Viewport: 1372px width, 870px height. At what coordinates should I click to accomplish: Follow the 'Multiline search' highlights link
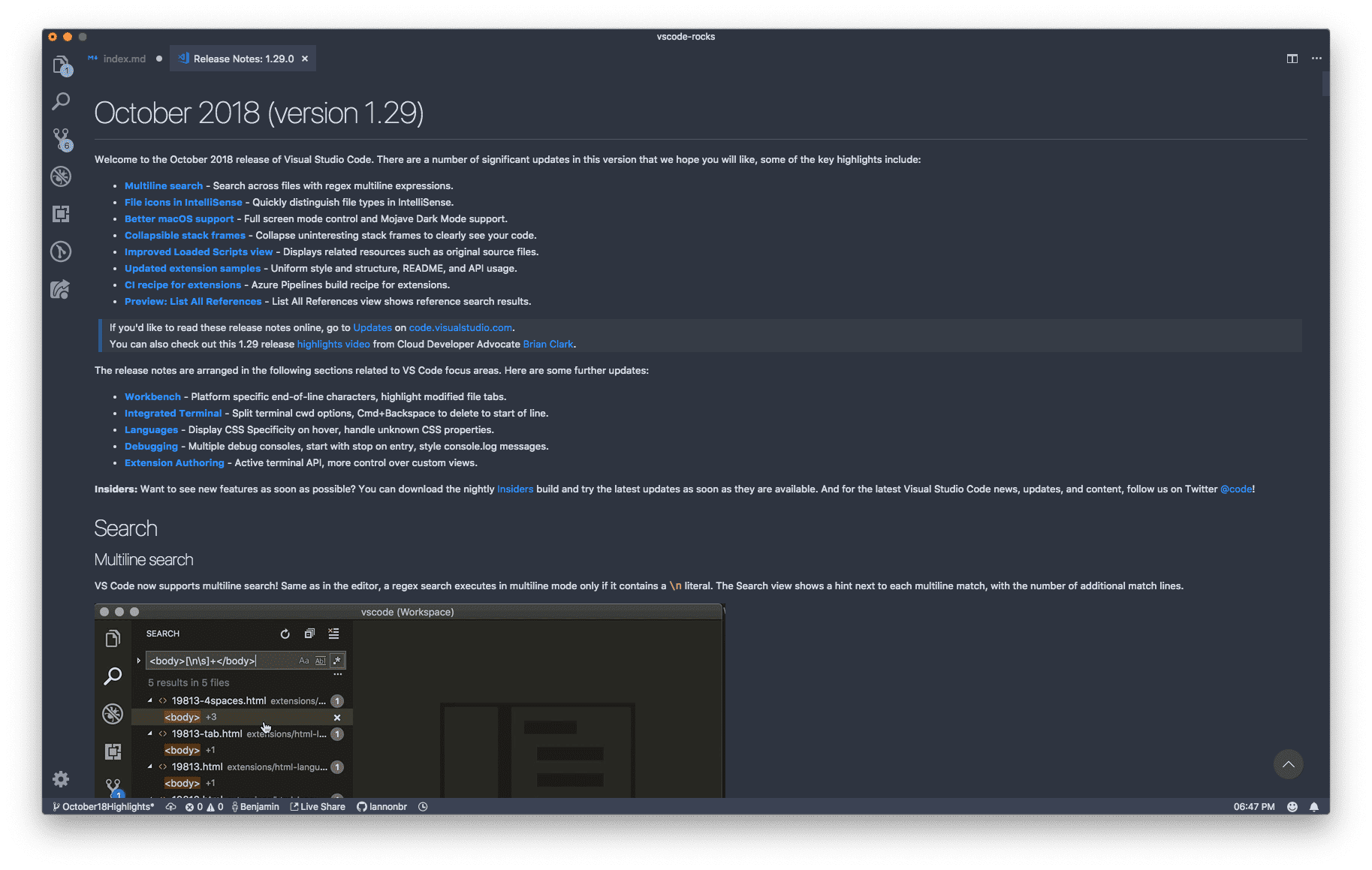pyautogui.click(x=164, y=186)
